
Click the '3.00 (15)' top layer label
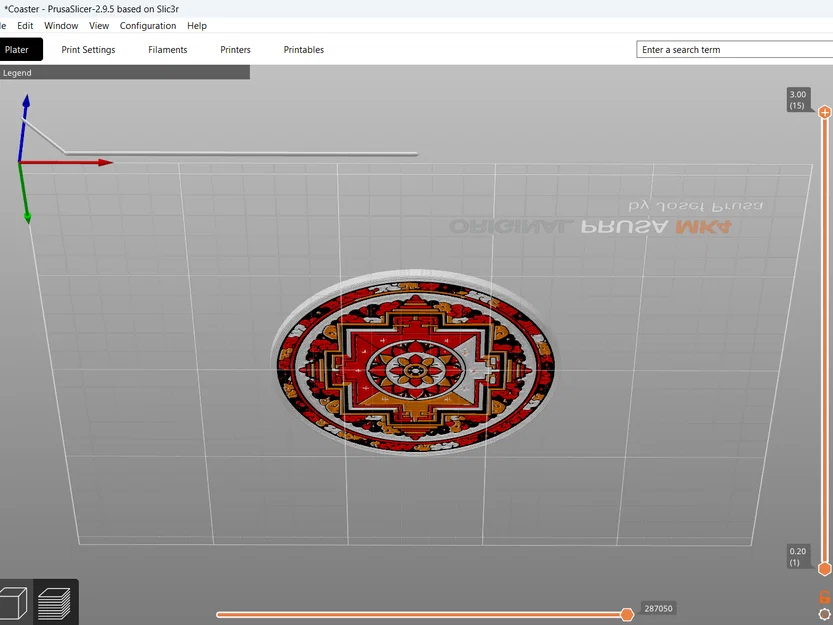(x=798, y=100)
